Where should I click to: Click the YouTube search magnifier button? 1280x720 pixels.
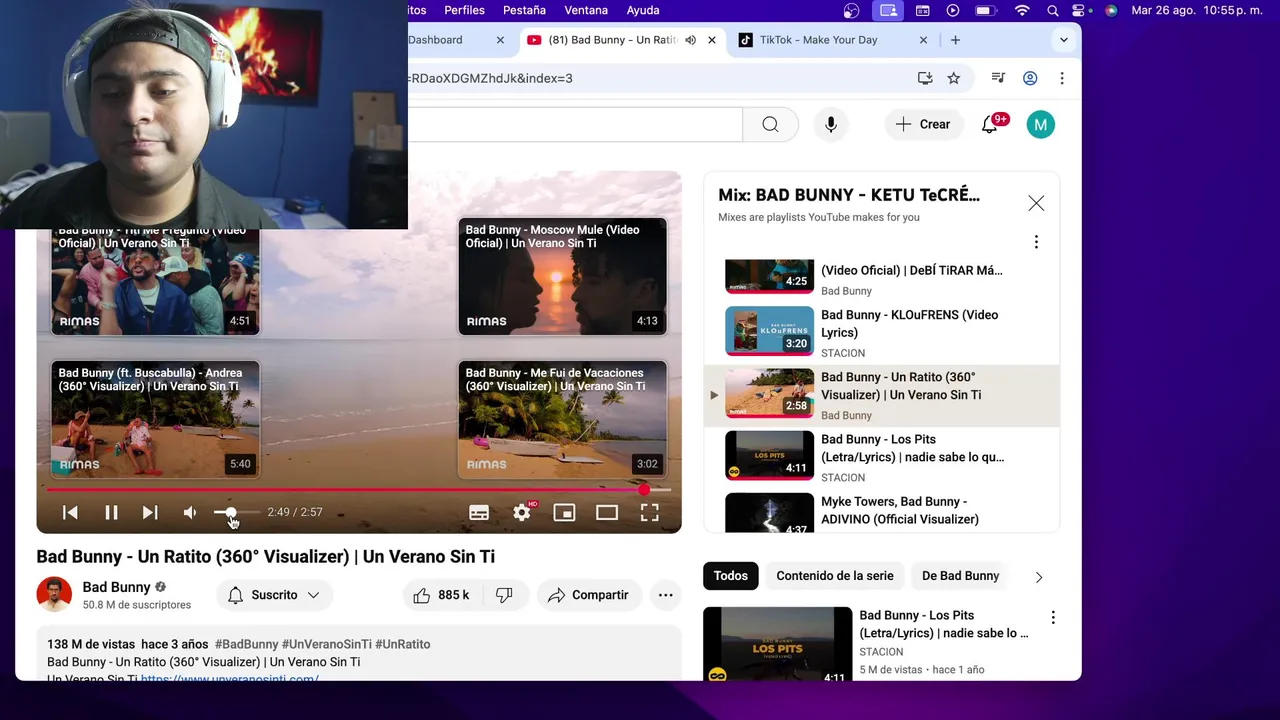(x=770, y=124)
